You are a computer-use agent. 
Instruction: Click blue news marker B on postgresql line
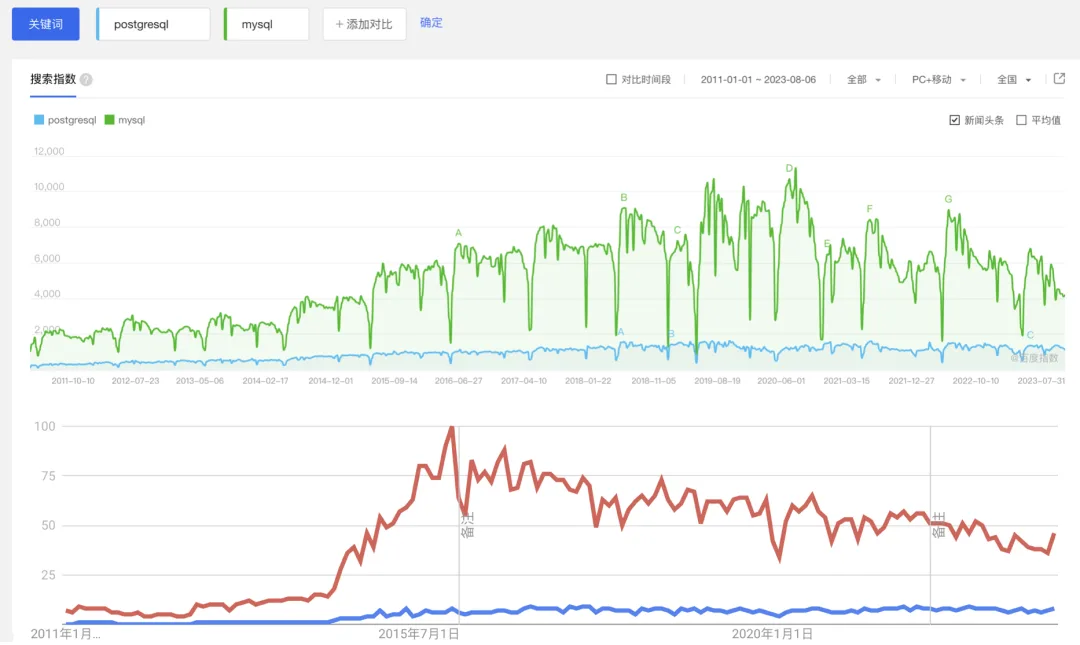(672, 334)
